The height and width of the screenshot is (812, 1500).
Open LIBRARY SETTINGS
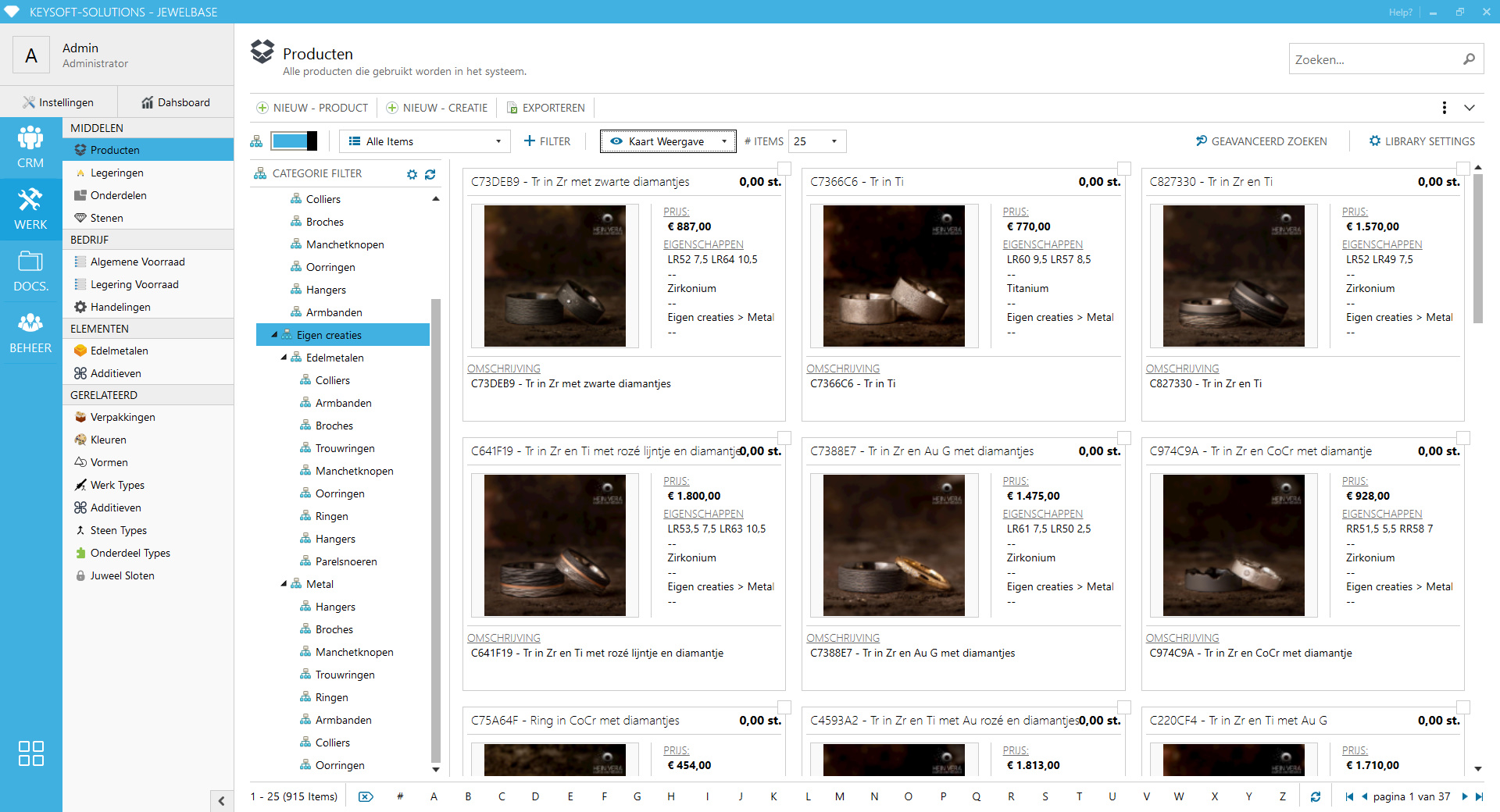pos(1422,141)
